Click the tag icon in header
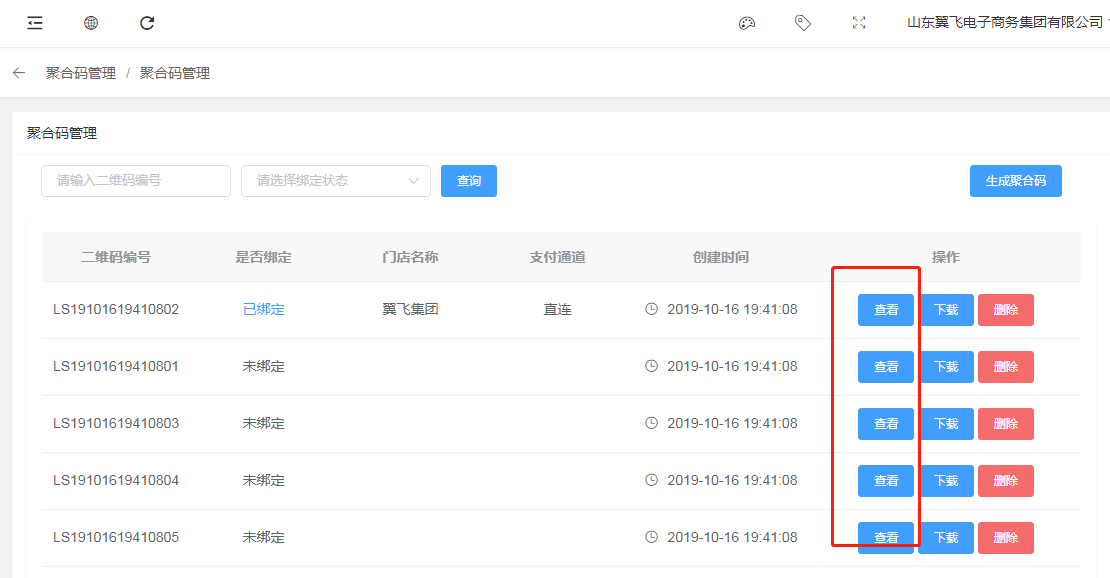This screenshot has height=578, width=1110. point(802,23)
